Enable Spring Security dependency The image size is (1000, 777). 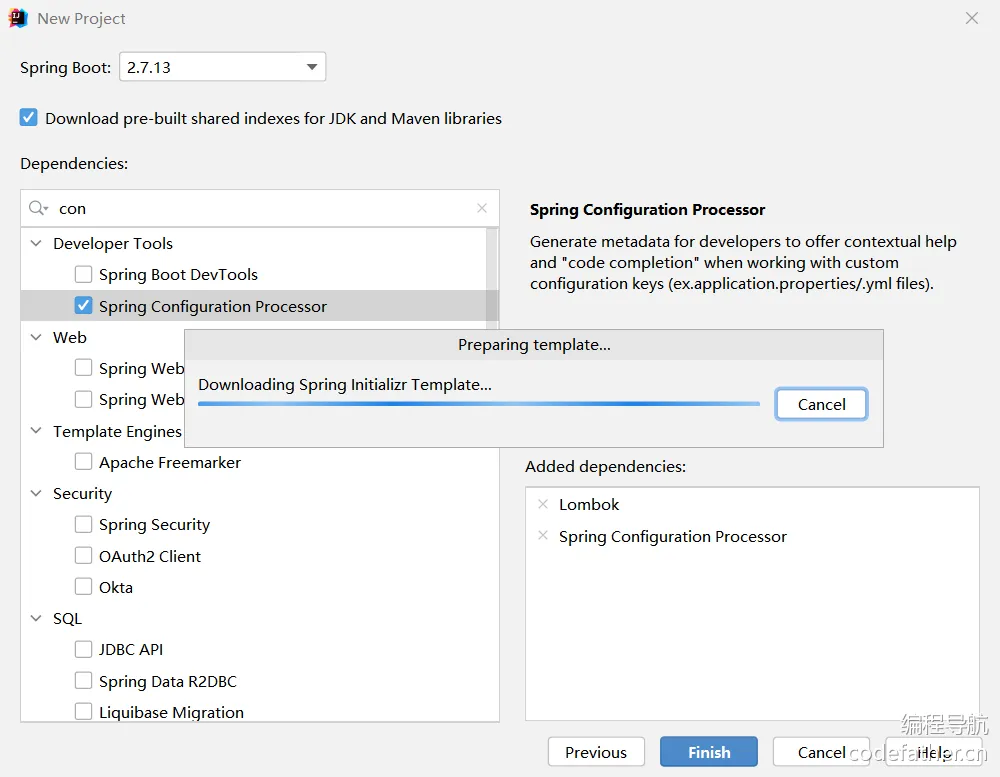(x=84, y=524)
